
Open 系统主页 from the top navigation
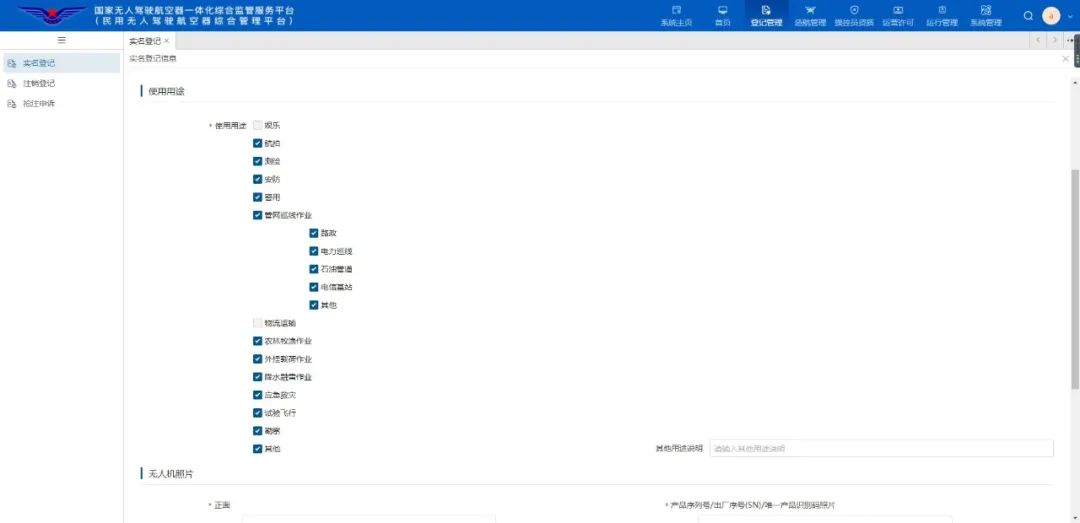(676, 16)
